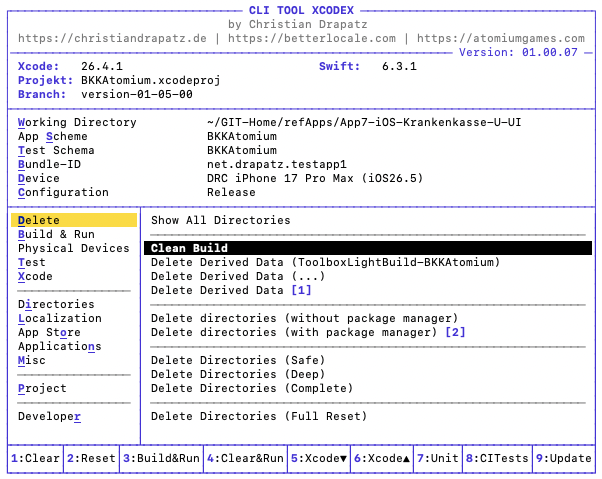Click the BKKAtomium value beside Test Schema

(x=241, y=150)
